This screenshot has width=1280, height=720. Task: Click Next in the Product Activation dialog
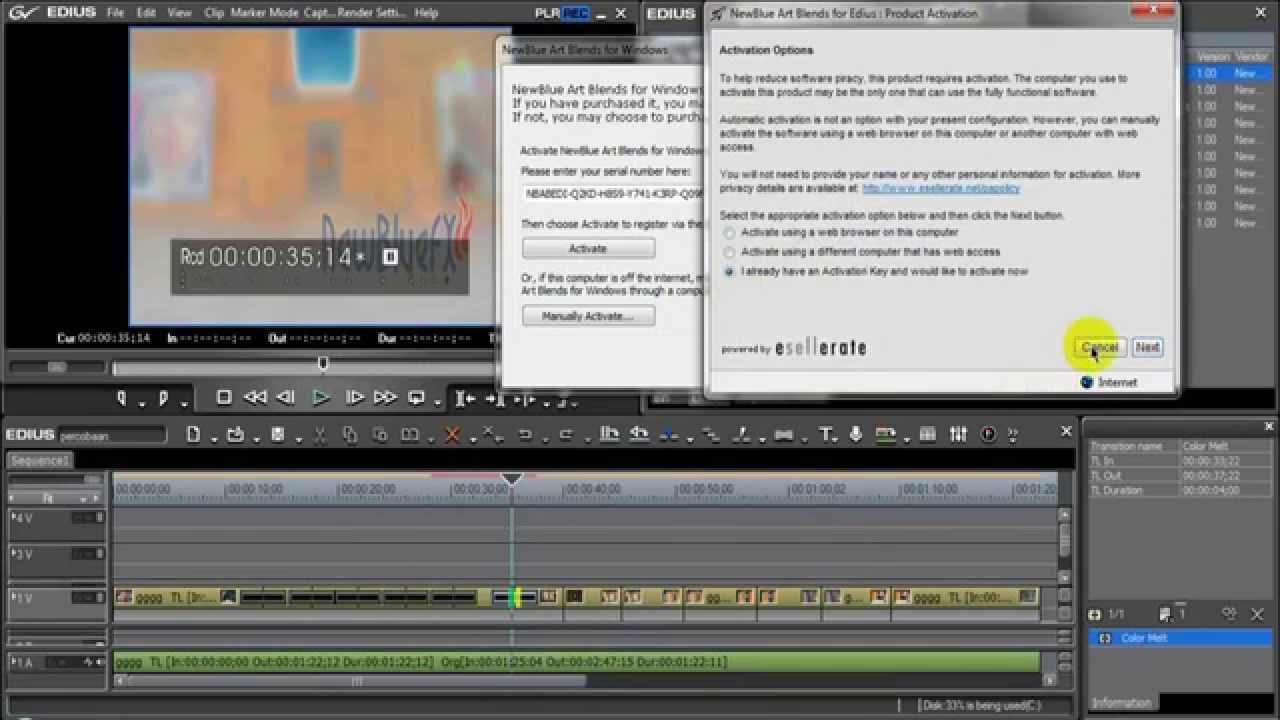(1147, 347)
